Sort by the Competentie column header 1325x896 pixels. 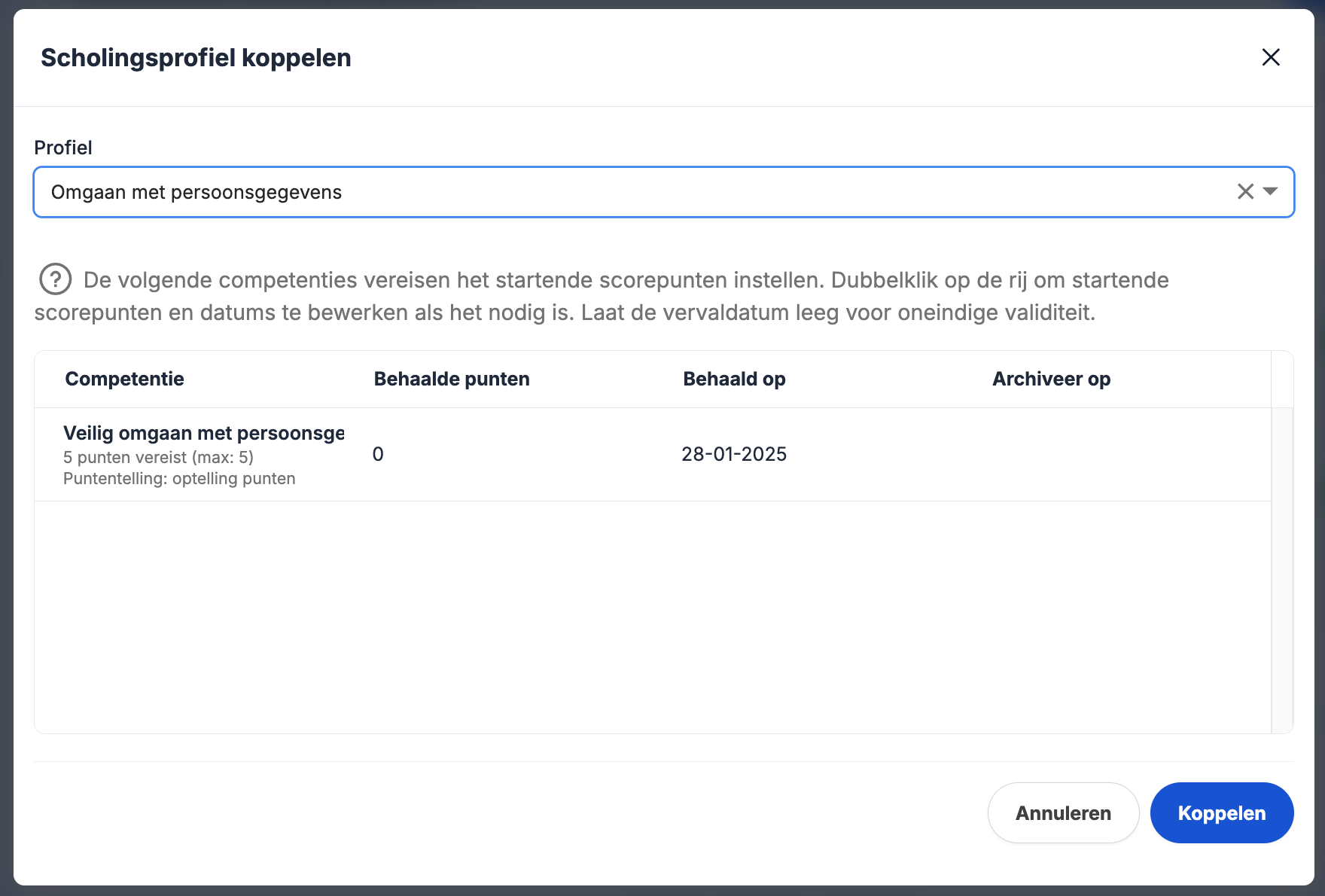coord(124,379)
